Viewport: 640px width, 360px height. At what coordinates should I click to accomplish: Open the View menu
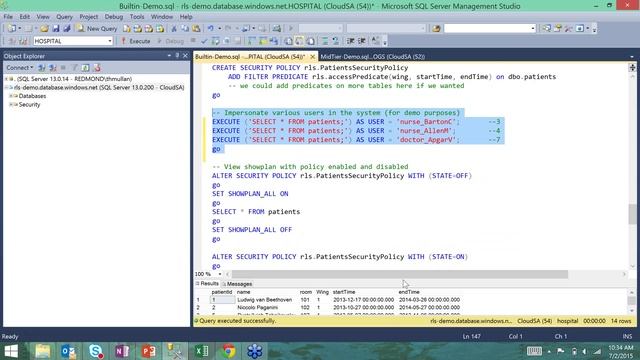43,17
